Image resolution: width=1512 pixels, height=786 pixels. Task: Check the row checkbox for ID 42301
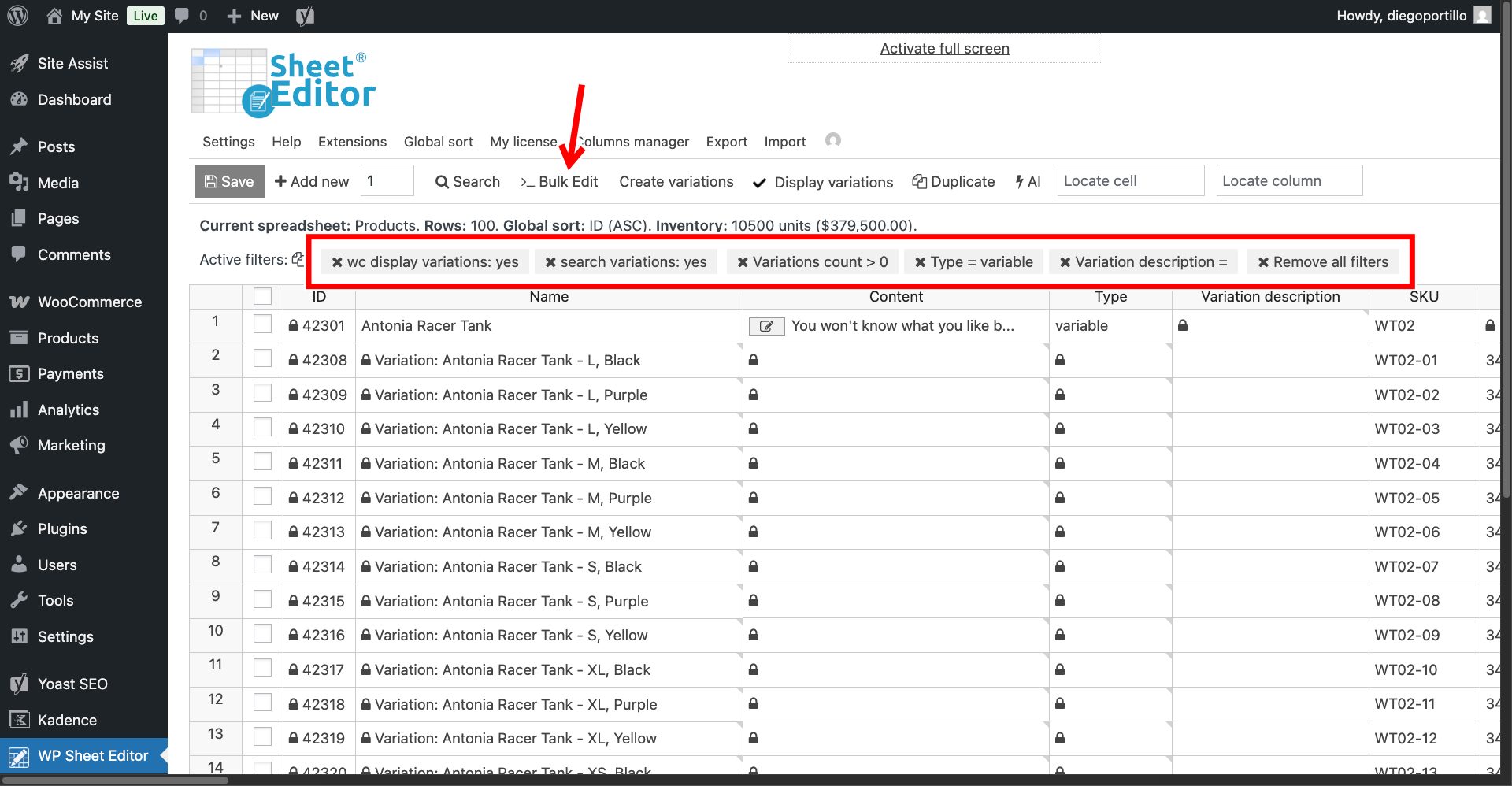[262, 324]
